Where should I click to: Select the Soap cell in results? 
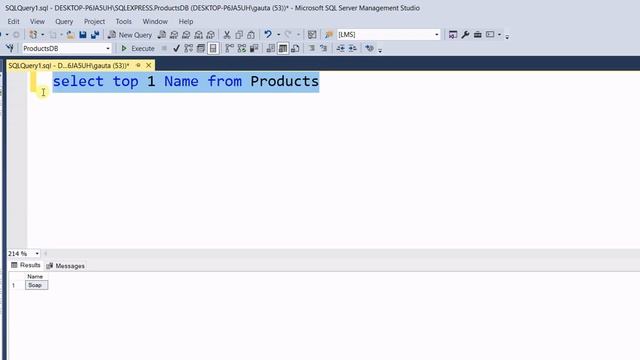[36, 285]
